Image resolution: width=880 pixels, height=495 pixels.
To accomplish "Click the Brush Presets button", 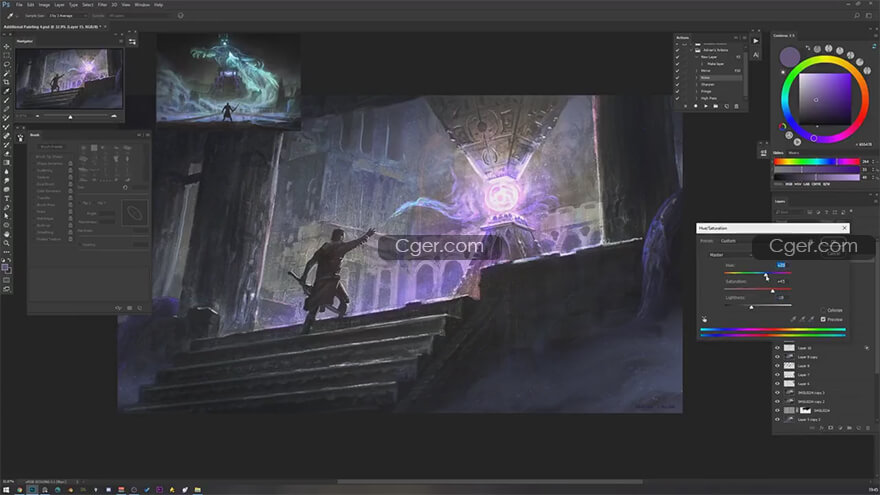I will [x=52, y=146].
